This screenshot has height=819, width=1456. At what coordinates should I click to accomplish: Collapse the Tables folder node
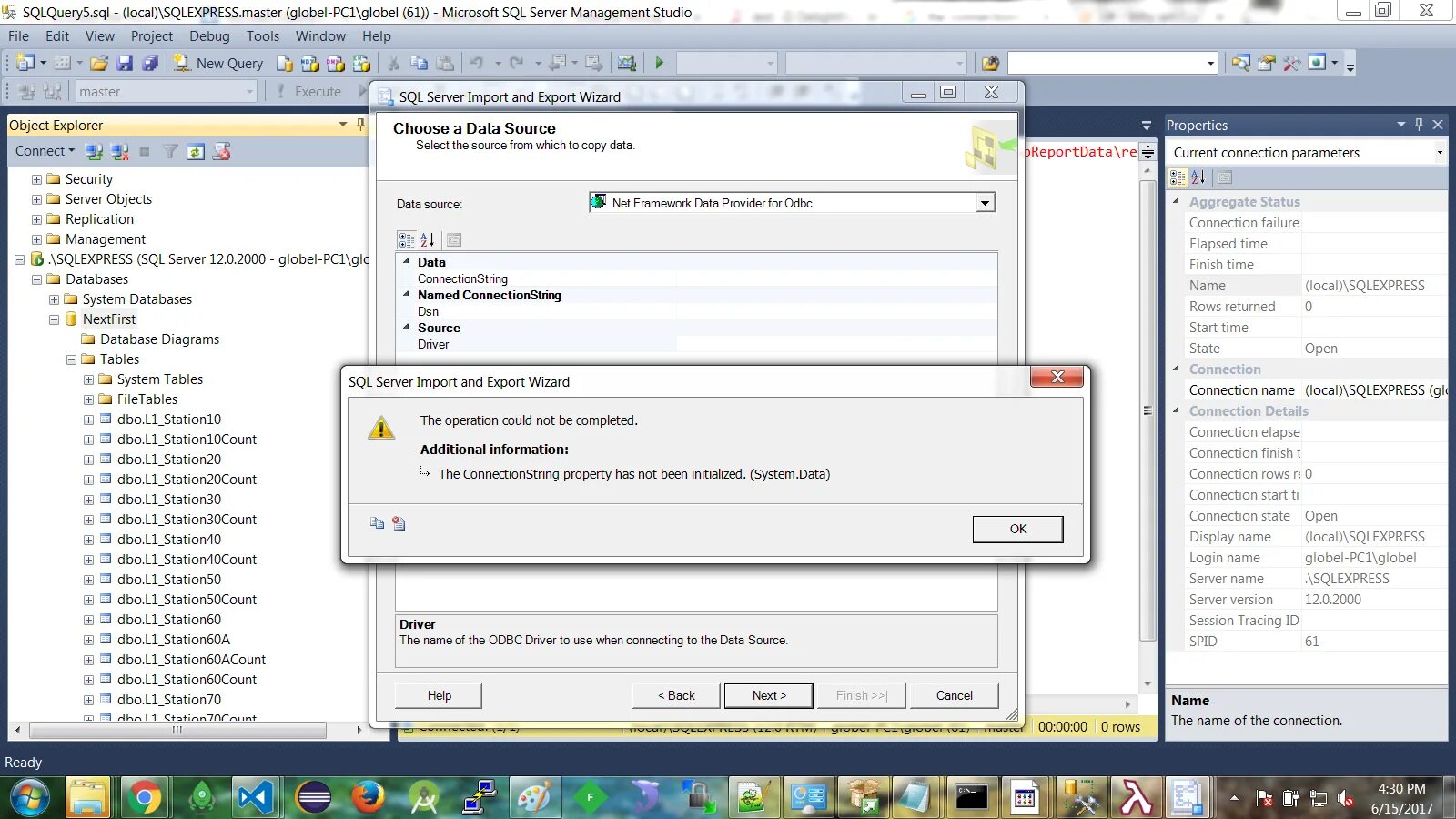pos(71,359)
